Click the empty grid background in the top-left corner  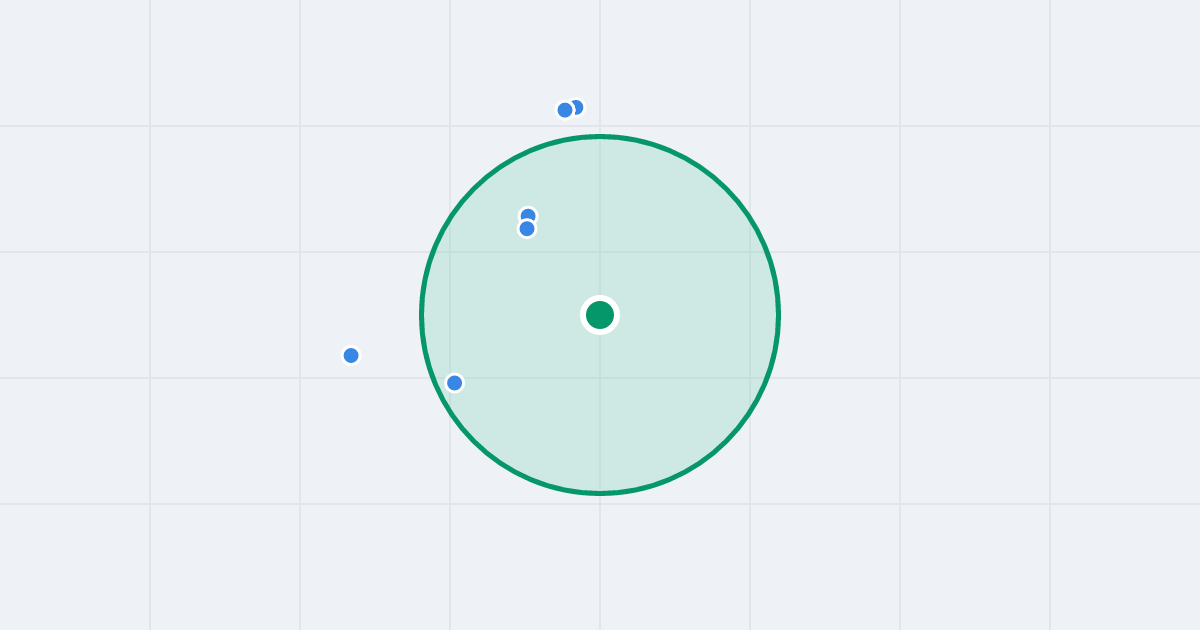click(x=75, y=60)
